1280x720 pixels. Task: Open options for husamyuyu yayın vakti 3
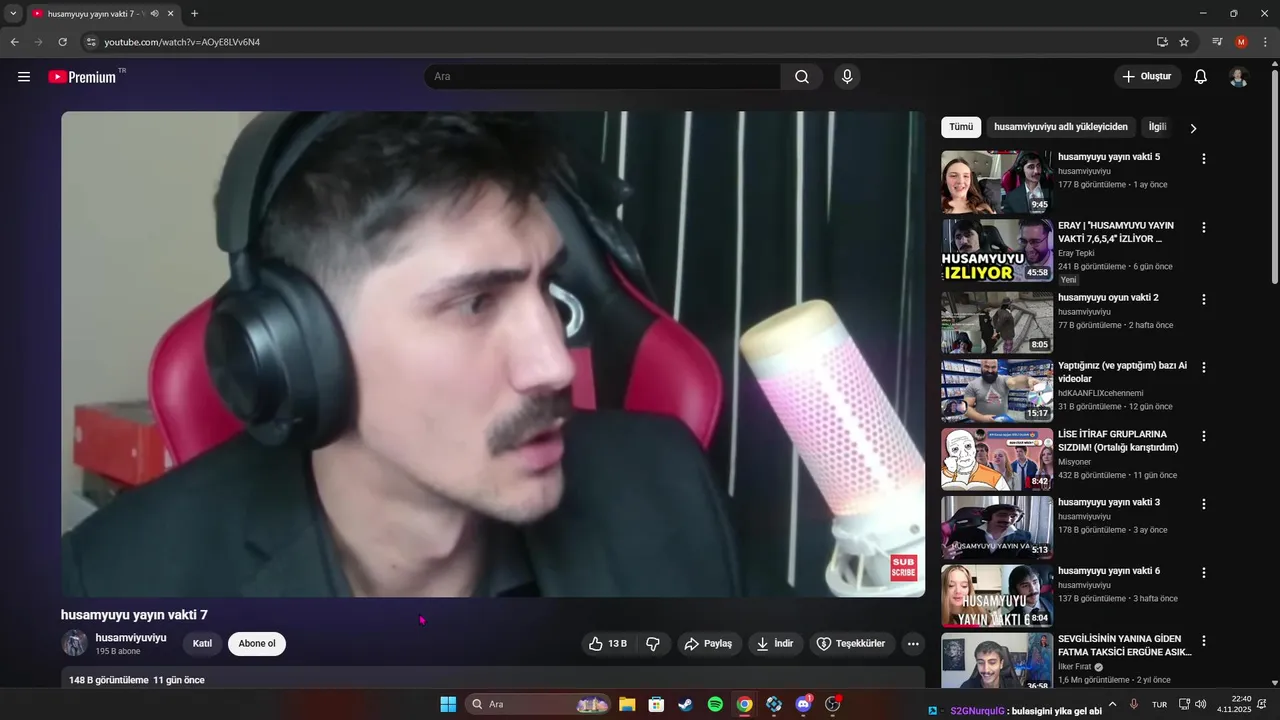(x=1204, y=504)
